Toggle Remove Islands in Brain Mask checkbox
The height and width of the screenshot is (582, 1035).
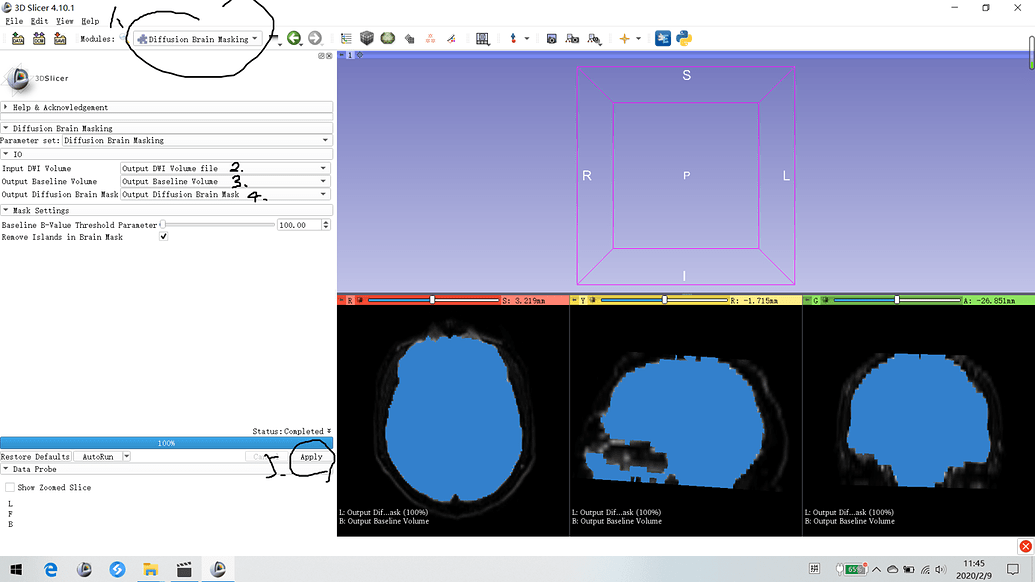[164, 237]
